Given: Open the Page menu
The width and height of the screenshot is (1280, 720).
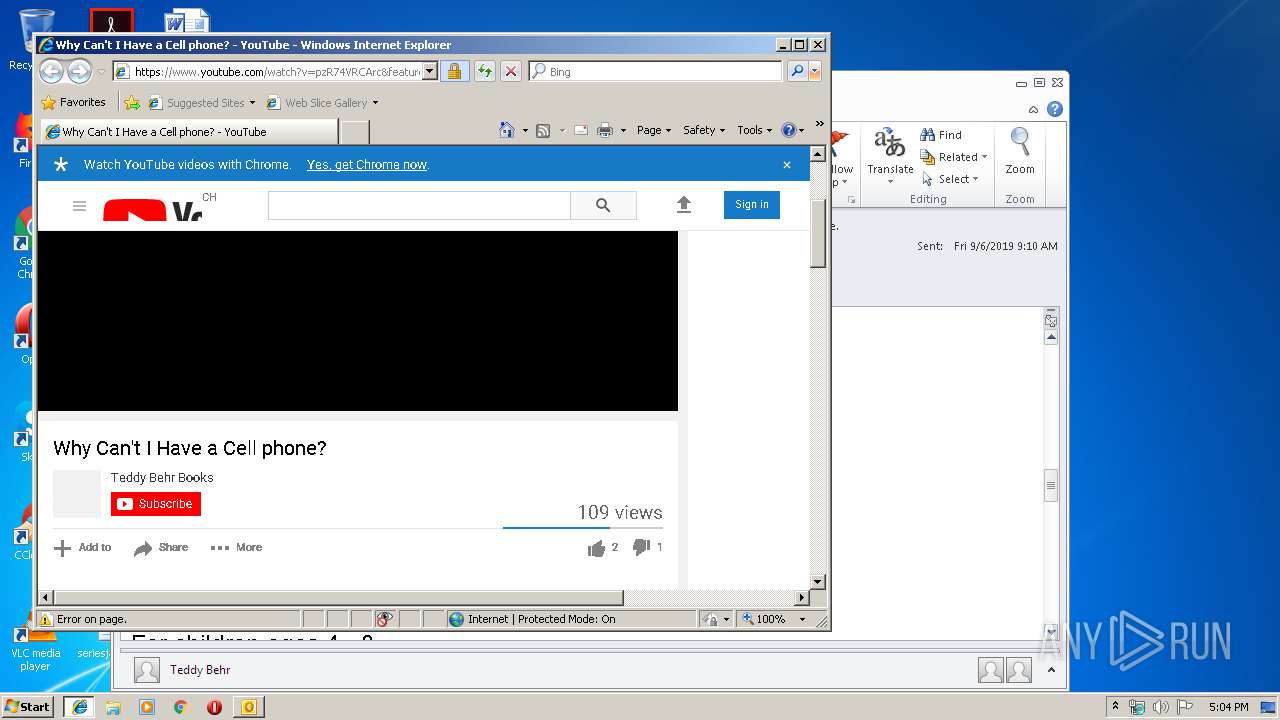Looking at the screenshot, I should (654, 130).
